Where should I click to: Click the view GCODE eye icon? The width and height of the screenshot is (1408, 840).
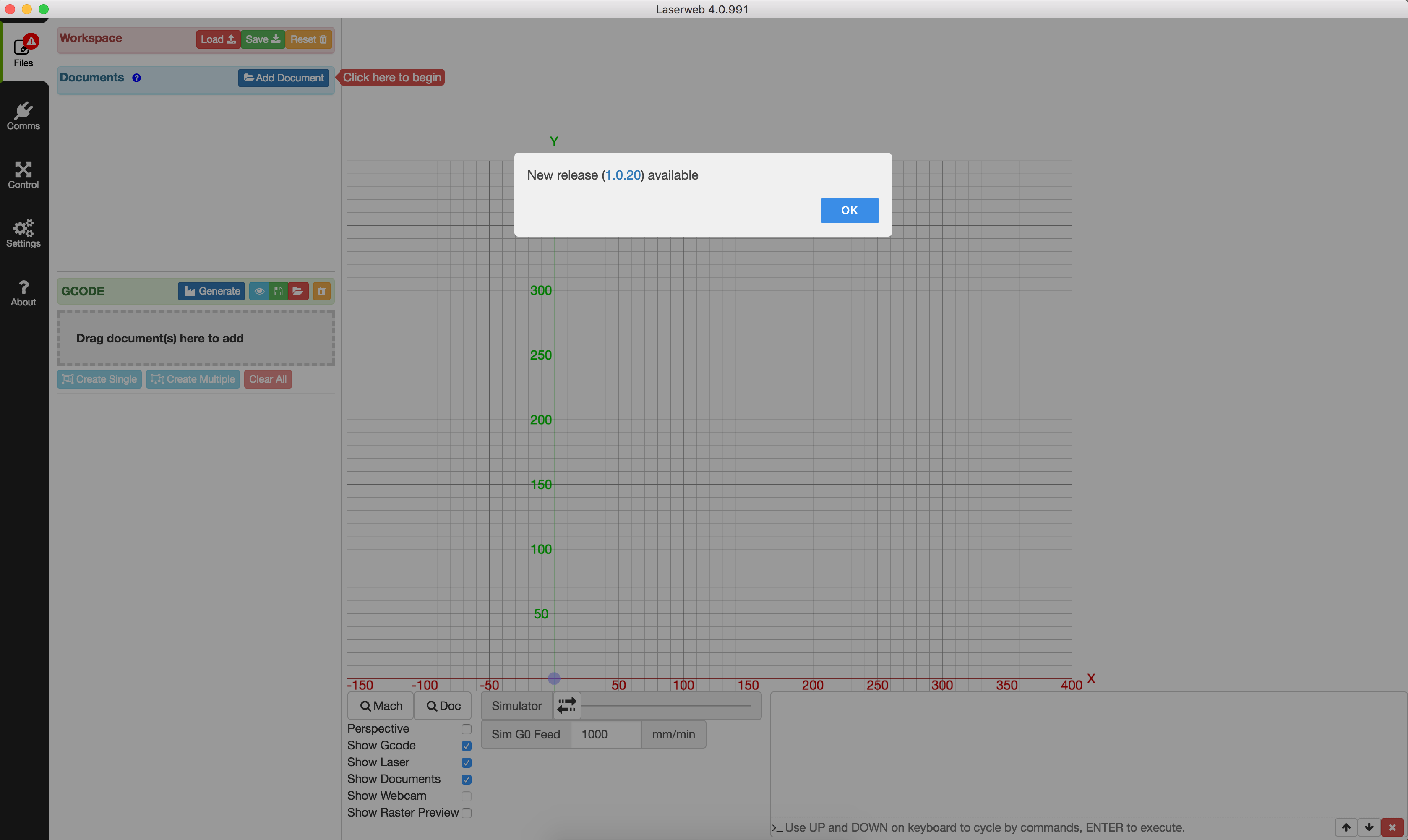tap(259, 291)
